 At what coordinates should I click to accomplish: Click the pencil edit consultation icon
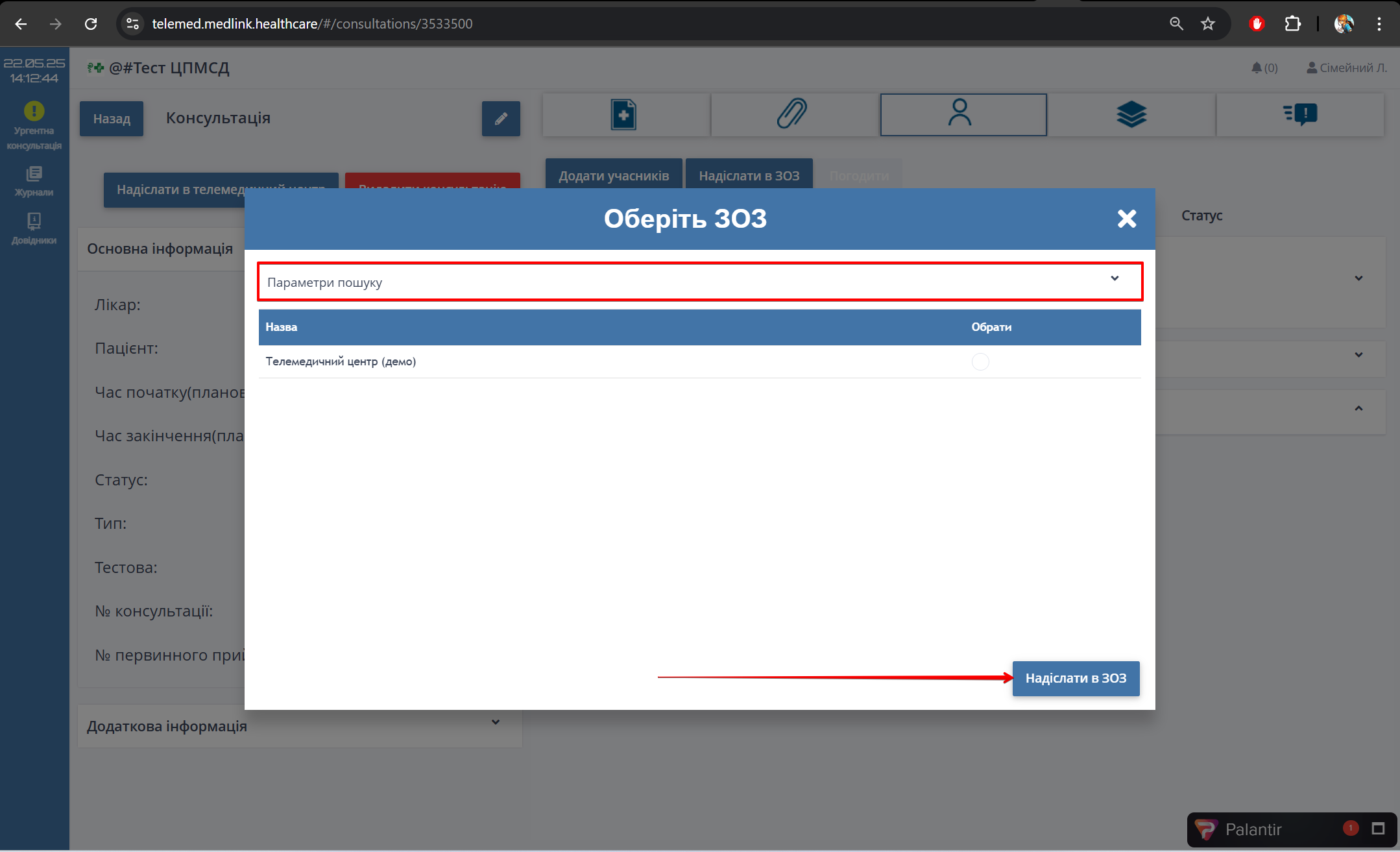coord(501,119)
